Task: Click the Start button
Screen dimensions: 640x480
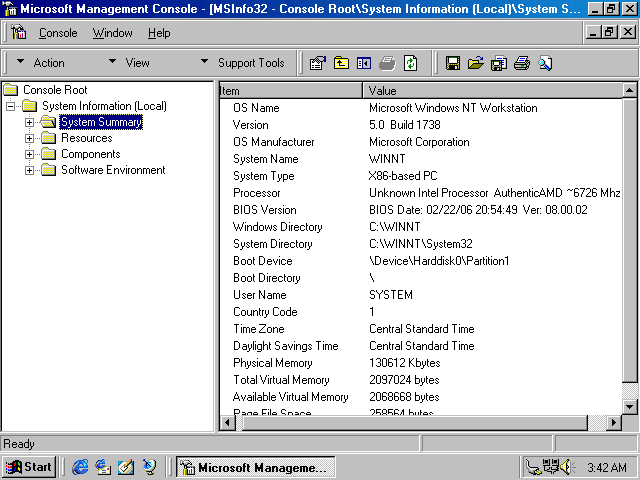Action: pyautogui.click(x=29, y=467)
